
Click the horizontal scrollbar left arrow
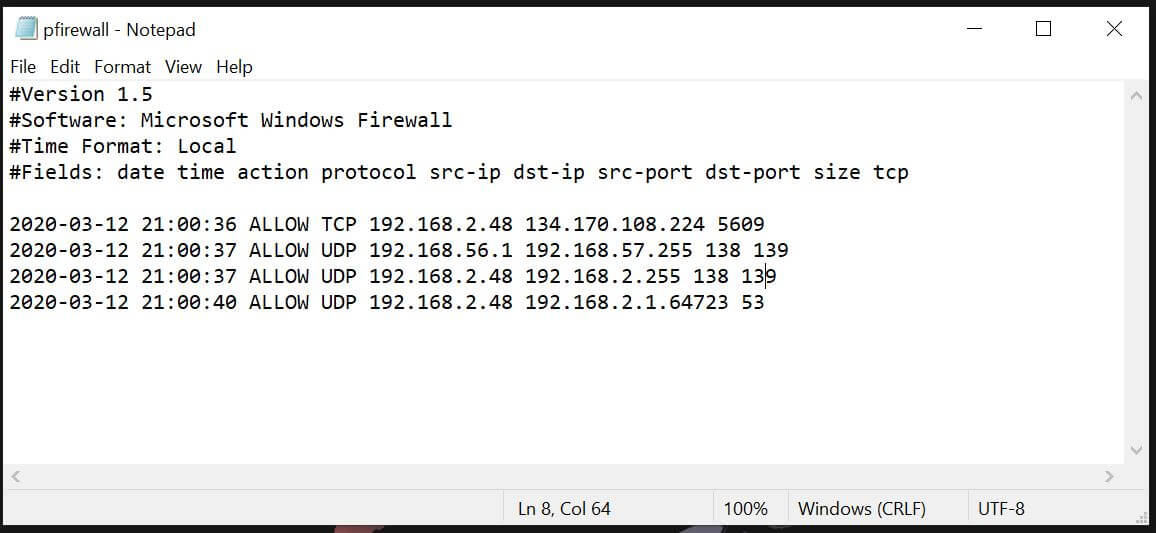click(15, 476)
